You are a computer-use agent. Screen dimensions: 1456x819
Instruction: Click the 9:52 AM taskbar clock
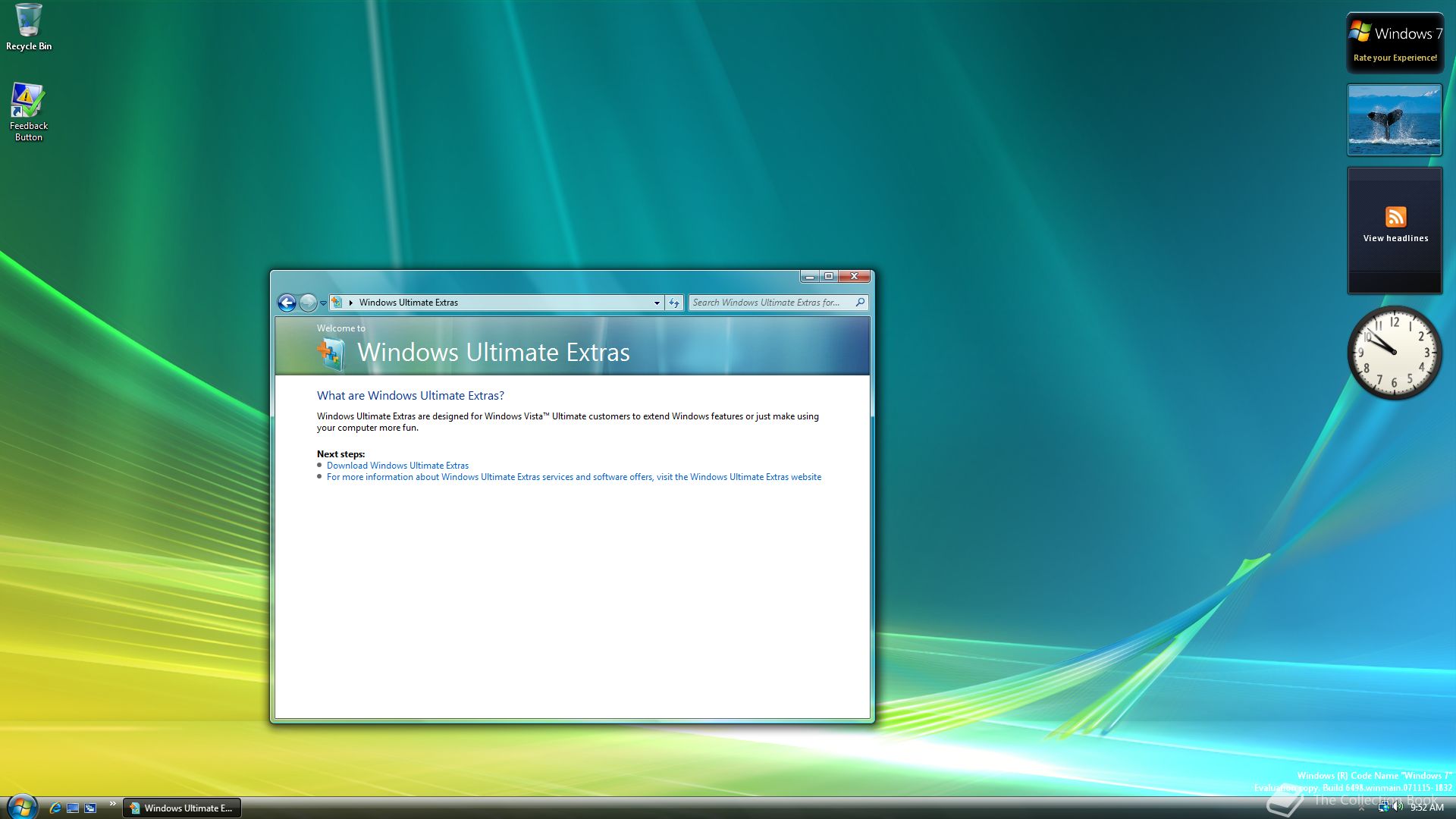(1427, 808)
